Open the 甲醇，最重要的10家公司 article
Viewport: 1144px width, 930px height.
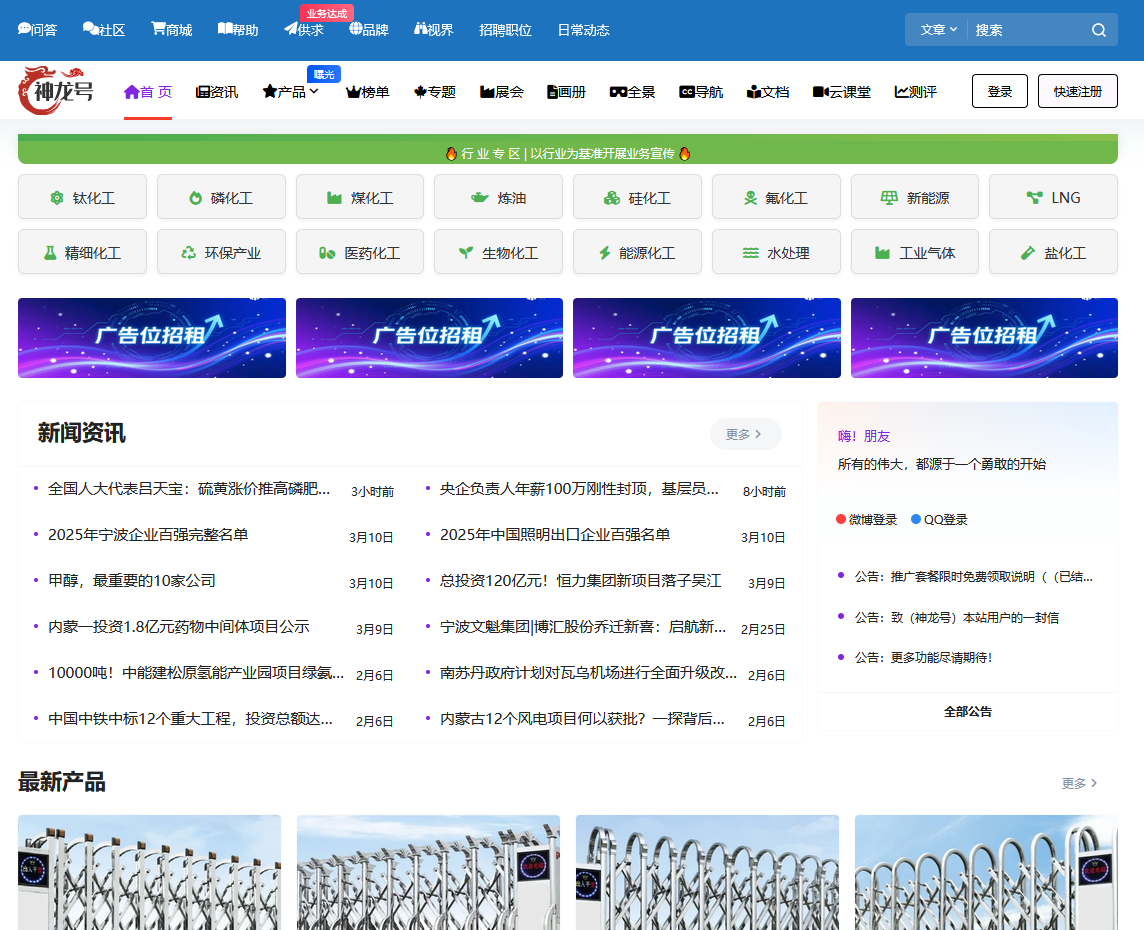132,581
